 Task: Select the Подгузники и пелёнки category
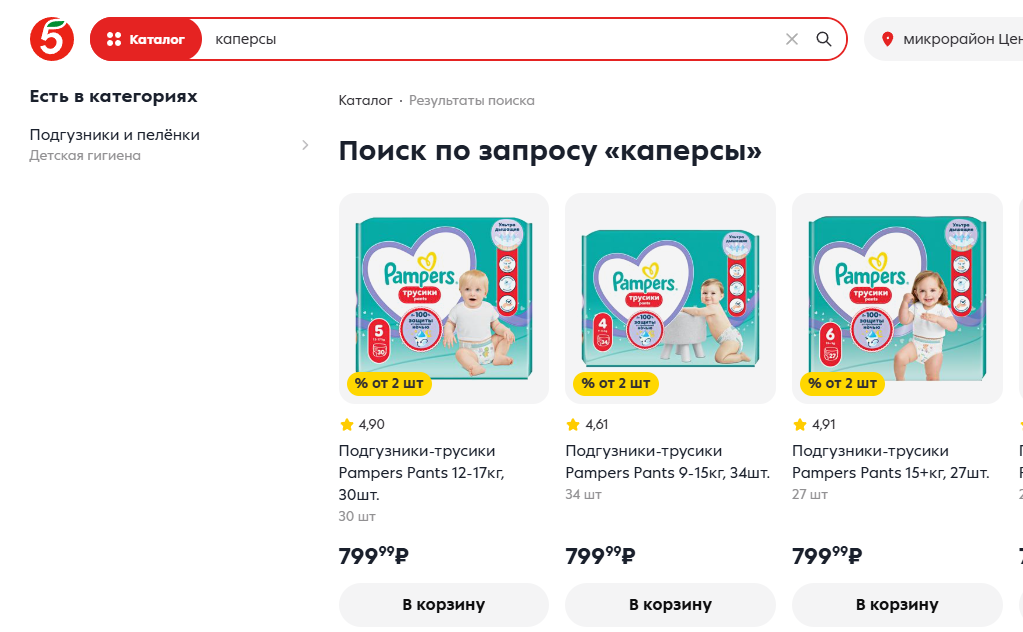(114, 135)
